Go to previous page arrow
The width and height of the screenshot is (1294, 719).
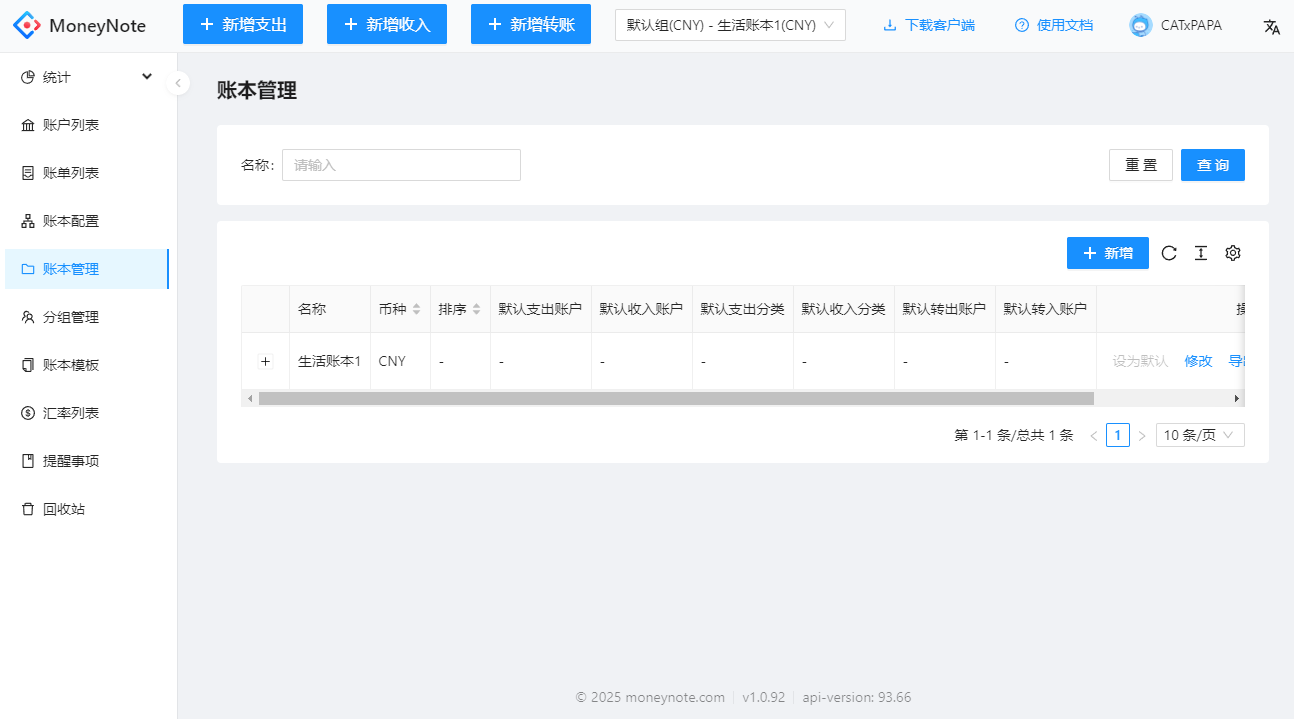(x=1094, y=435)
